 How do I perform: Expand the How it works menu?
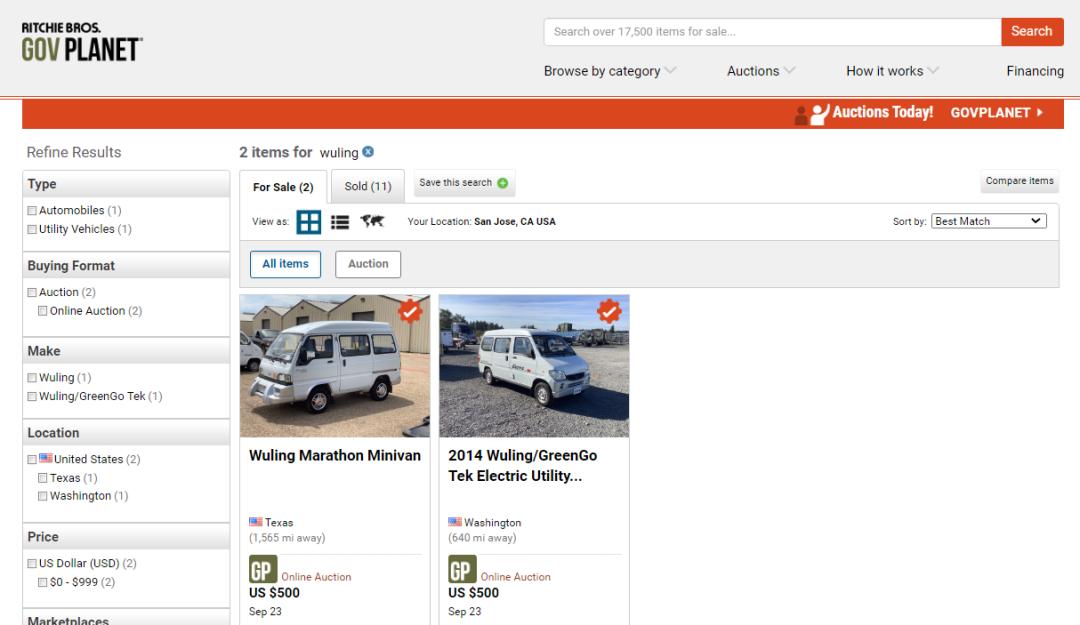pos(892,71)
